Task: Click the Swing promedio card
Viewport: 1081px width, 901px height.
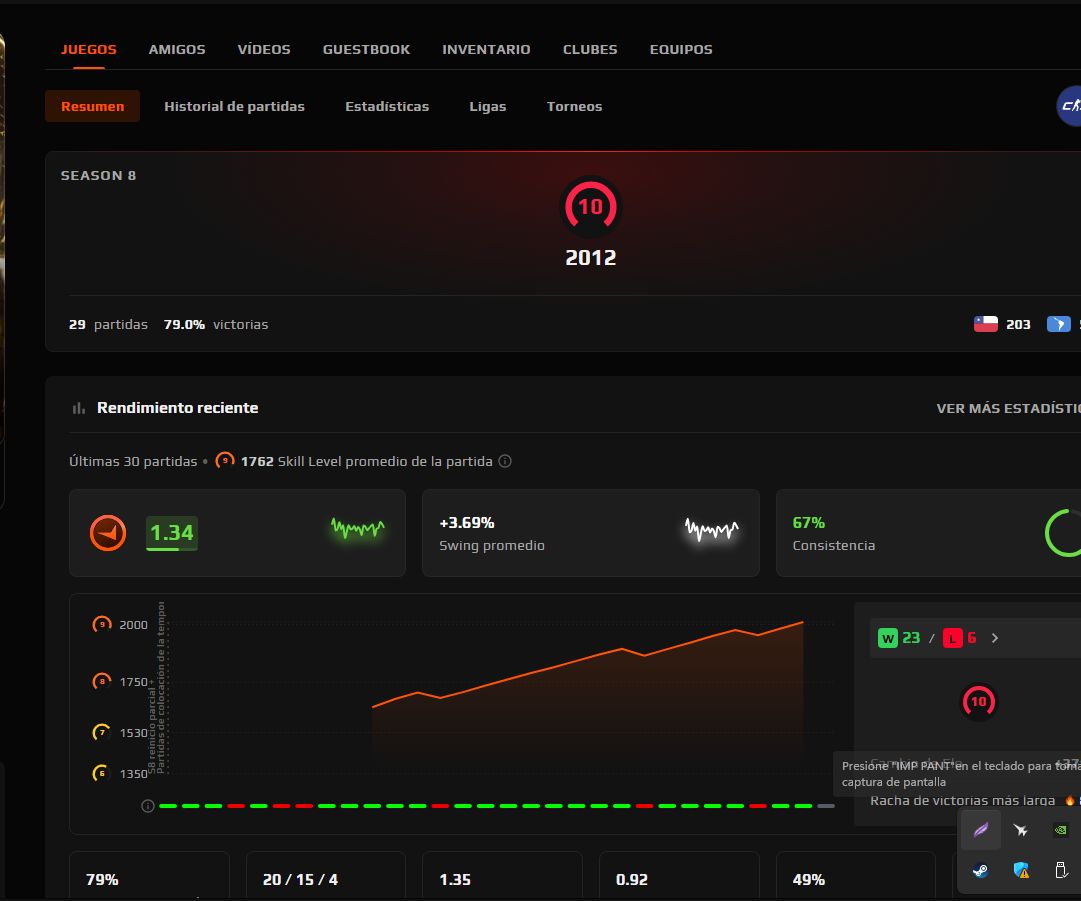Action: click(591, 533)
